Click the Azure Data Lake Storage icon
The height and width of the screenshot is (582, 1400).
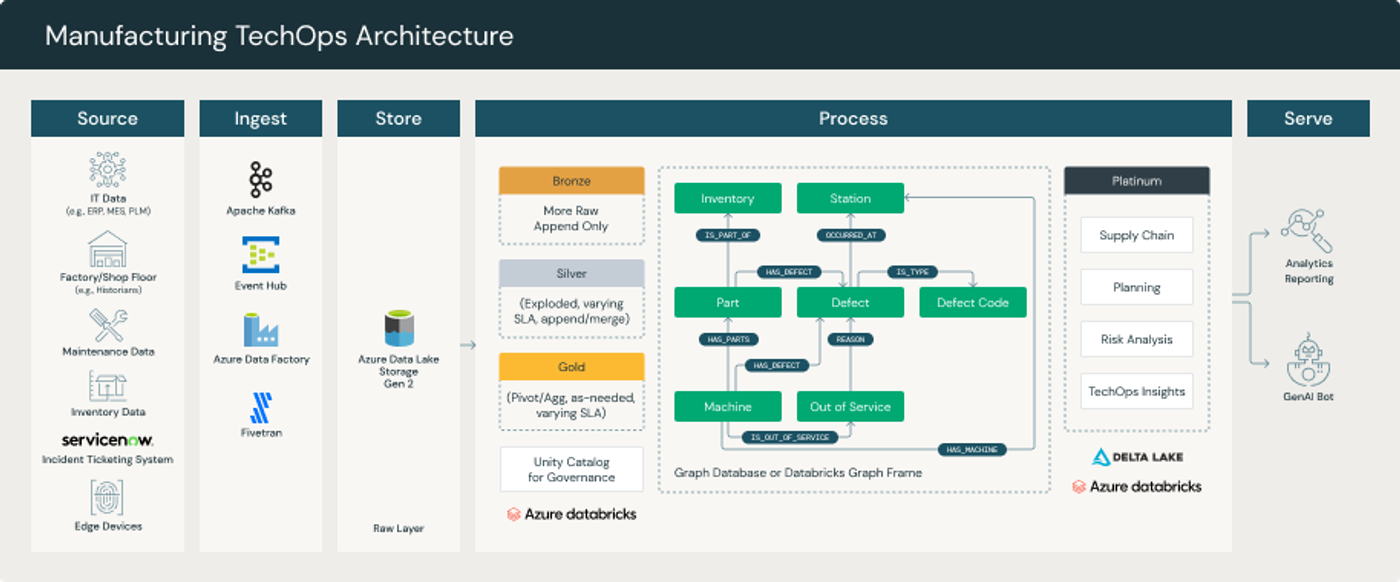click(x=398, y=328)
